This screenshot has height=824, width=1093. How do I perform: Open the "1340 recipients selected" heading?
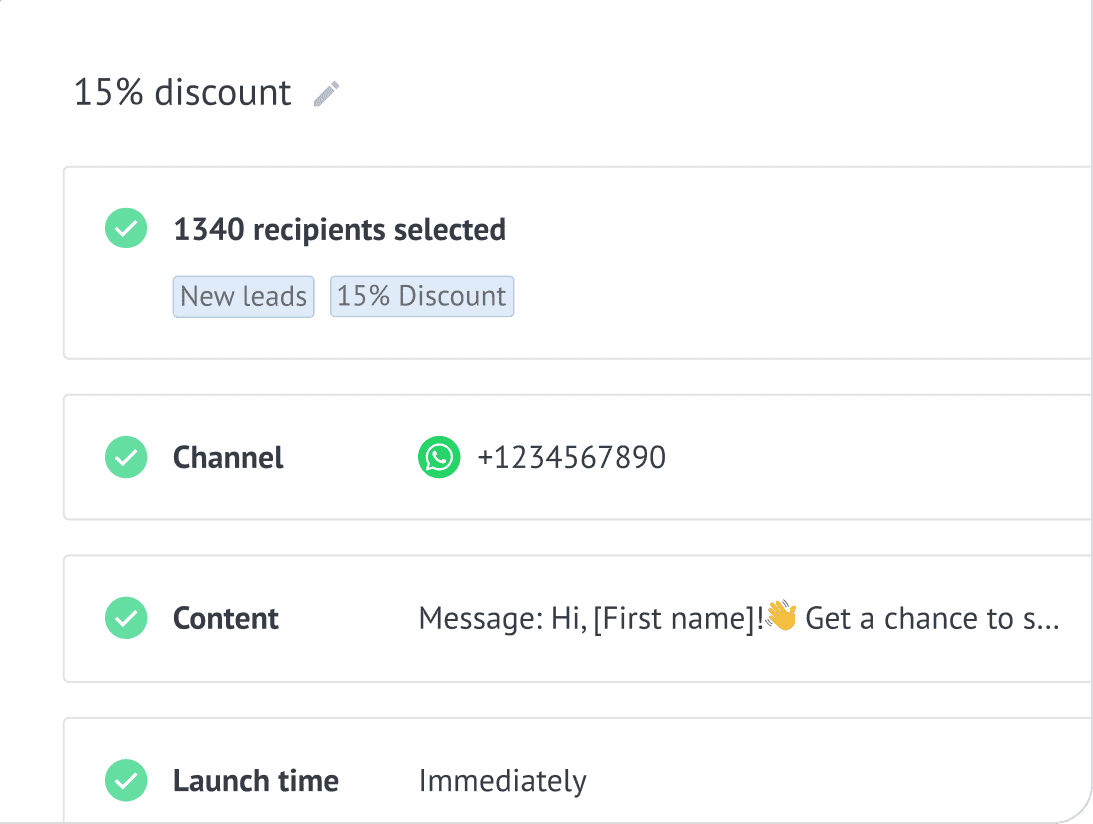click(x=340, y=230)
